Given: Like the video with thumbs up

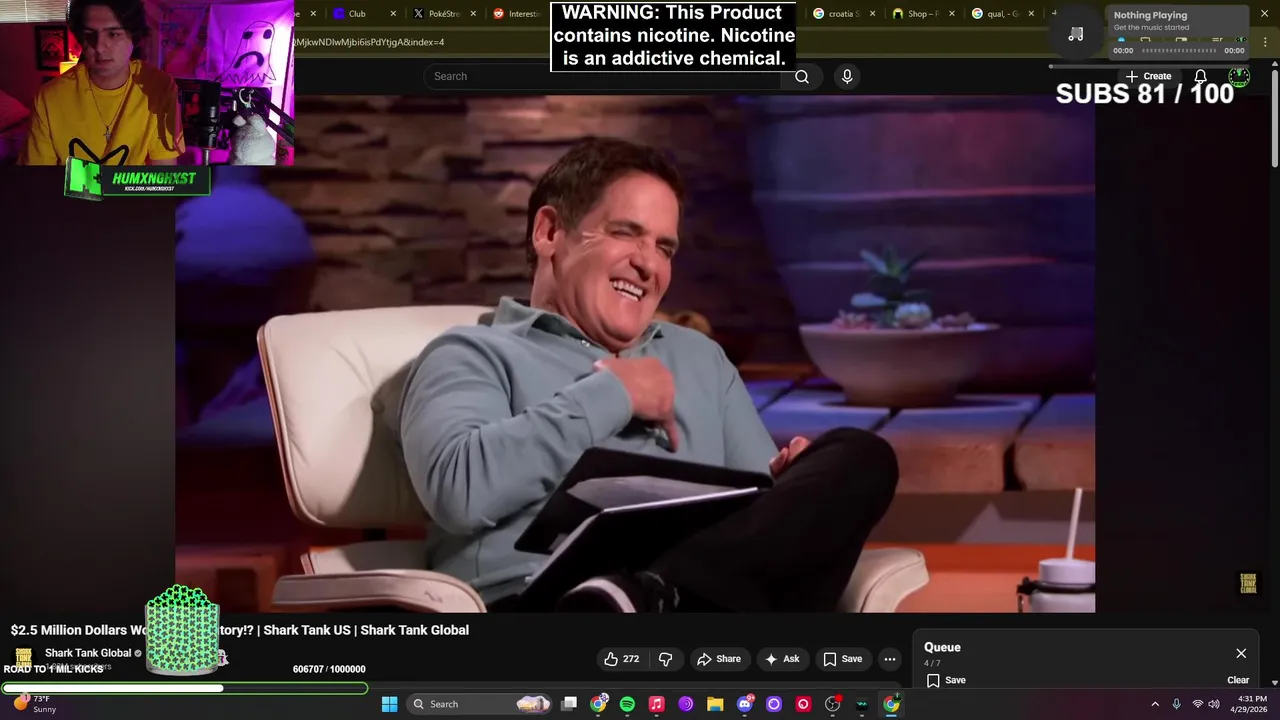Looking at the screenshot, I should point(622,659).
